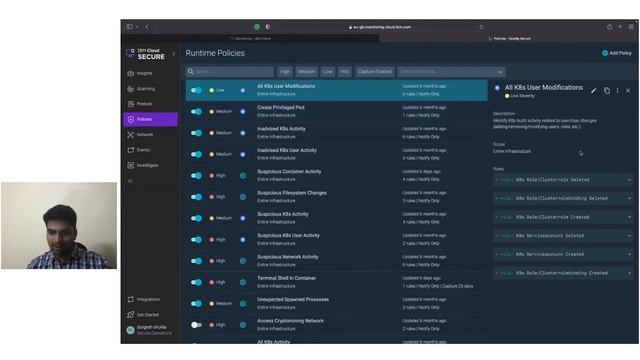Expand rule K8s Role/Clusterrolebinding Created

click(563, 273)
